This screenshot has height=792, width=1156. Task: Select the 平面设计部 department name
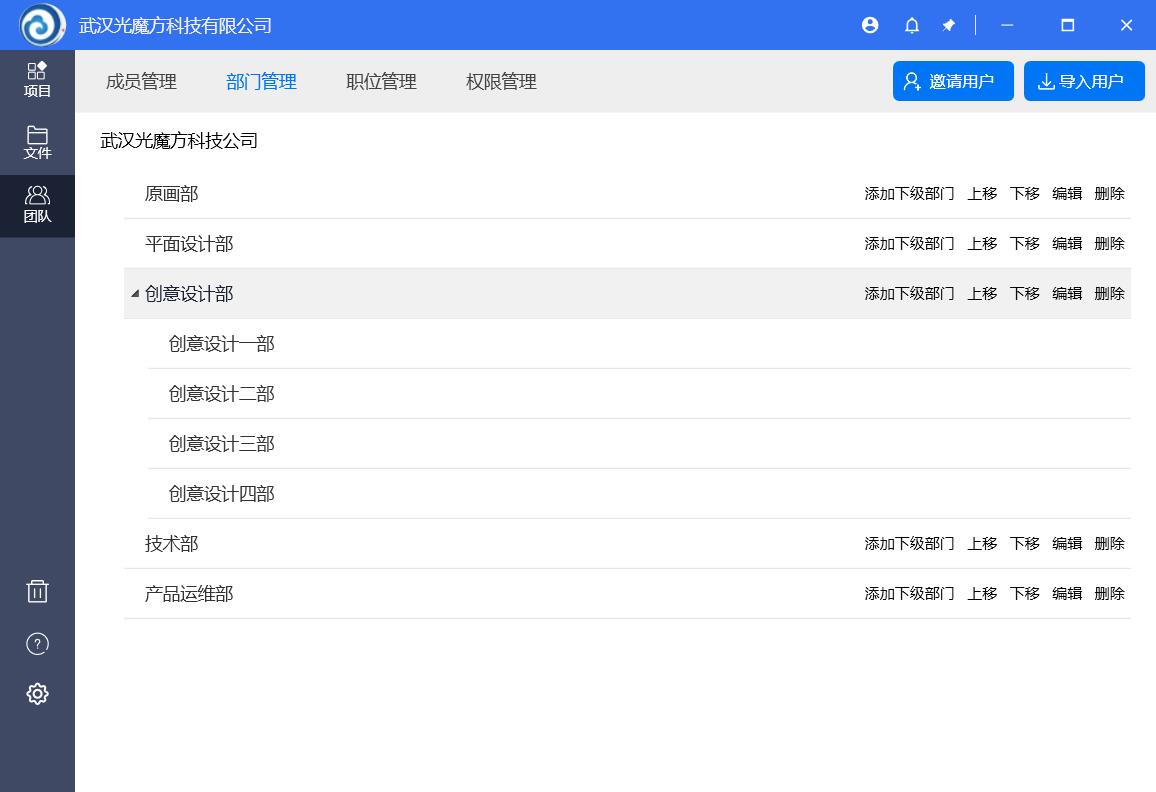pyautogui.click(x=189, y=244)
